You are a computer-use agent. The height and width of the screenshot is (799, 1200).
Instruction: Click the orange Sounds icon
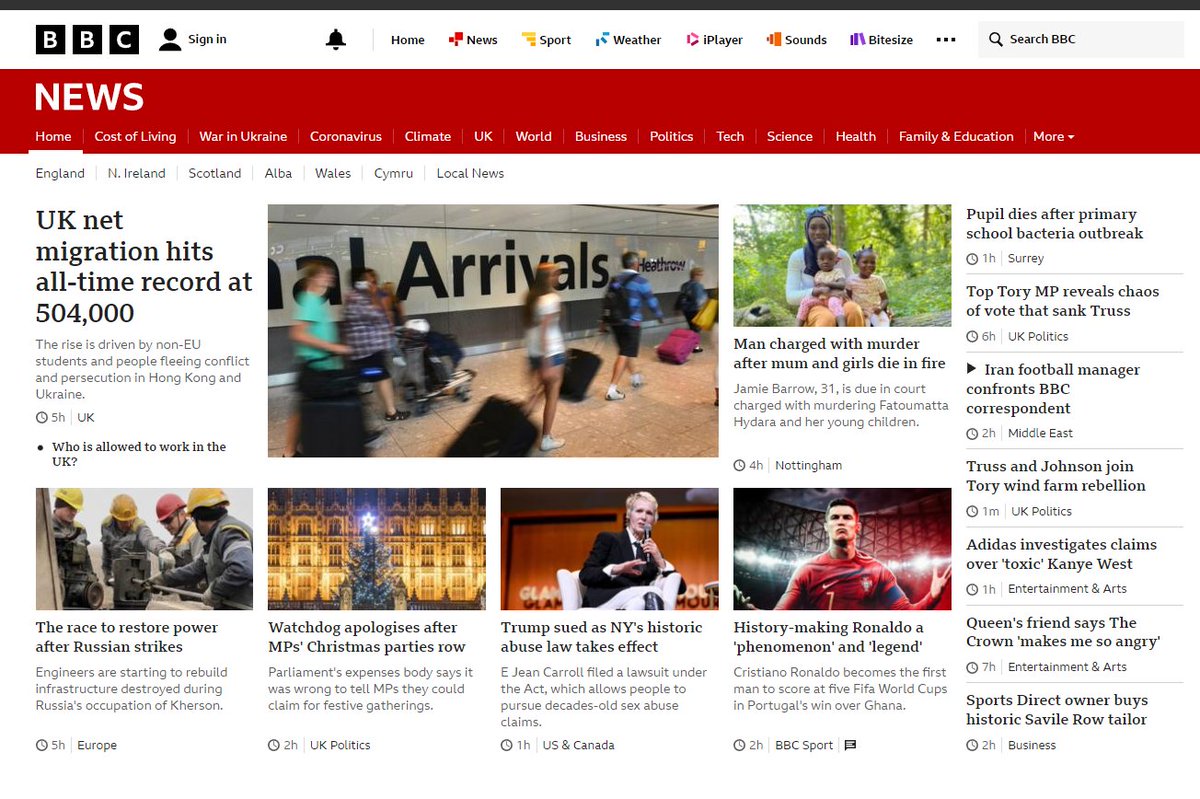click(773, 39)
